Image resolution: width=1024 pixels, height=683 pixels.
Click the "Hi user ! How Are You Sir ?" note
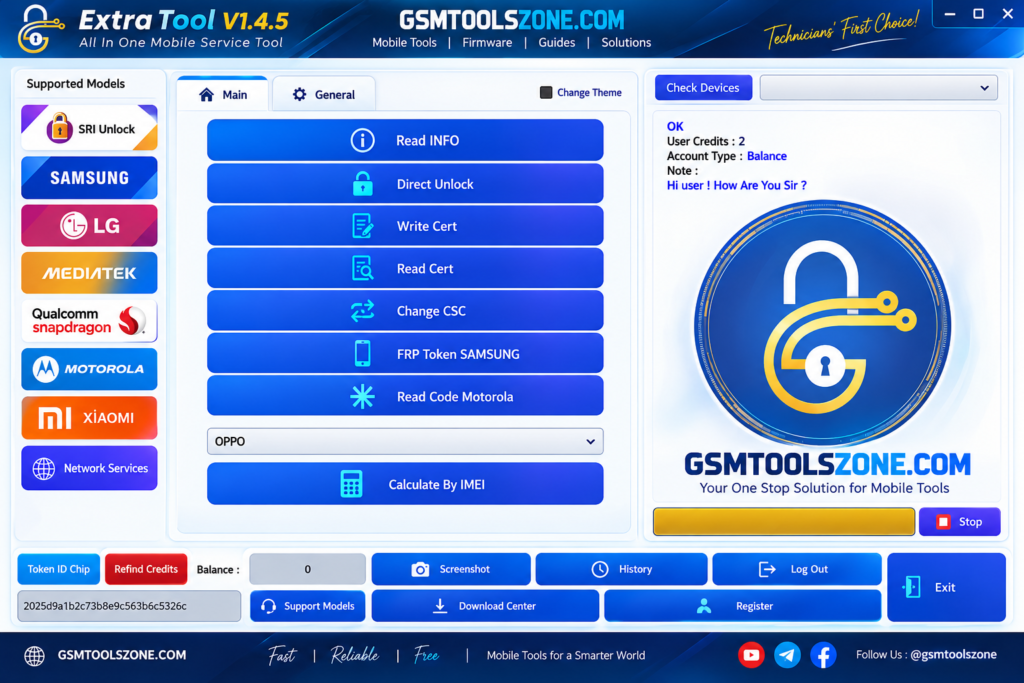pyautogui.click(x=737, y=185)
